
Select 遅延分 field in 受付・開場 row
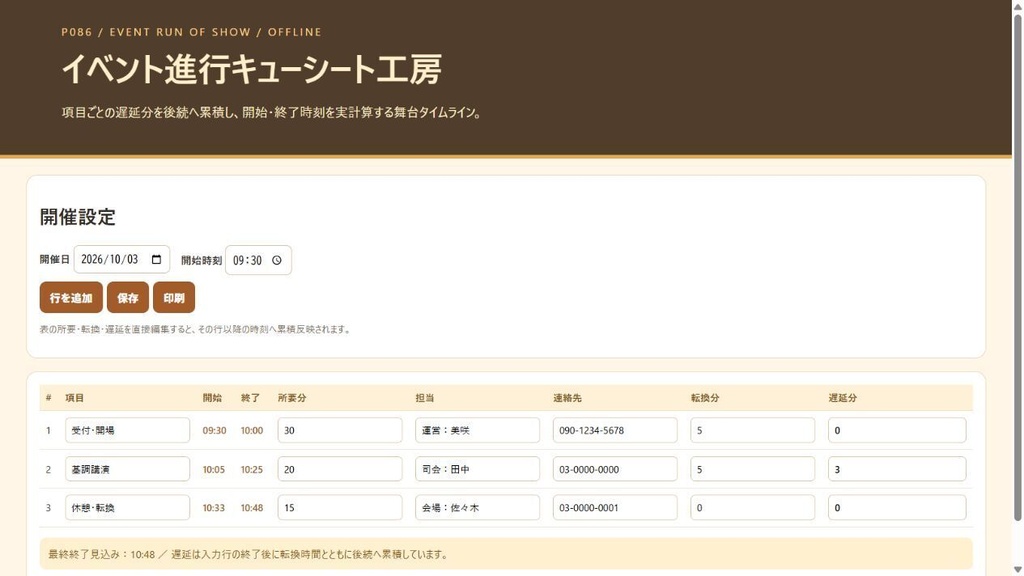tap(897, 430)
